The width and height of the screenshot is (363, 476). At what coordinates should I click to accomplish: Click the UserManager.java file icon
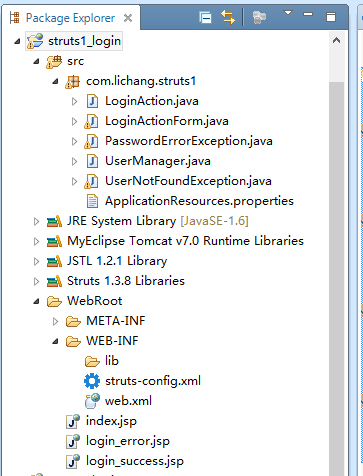click(92, 161)
